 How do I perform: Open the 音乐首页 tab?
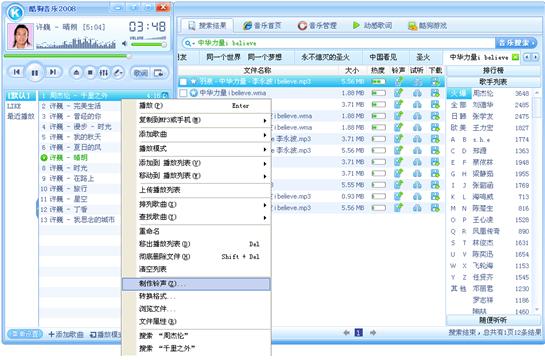pos(262,25)
